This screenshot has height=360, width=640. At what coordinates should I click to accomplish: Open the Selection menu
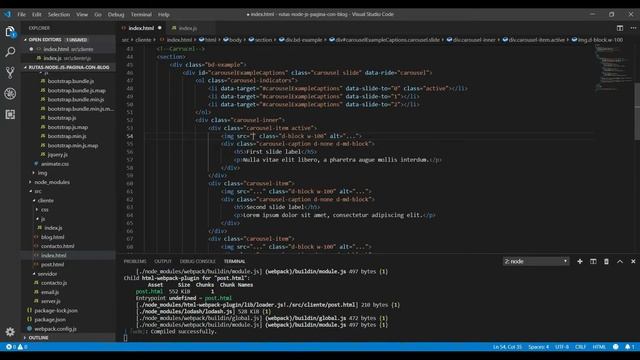(x=59, y=14)
